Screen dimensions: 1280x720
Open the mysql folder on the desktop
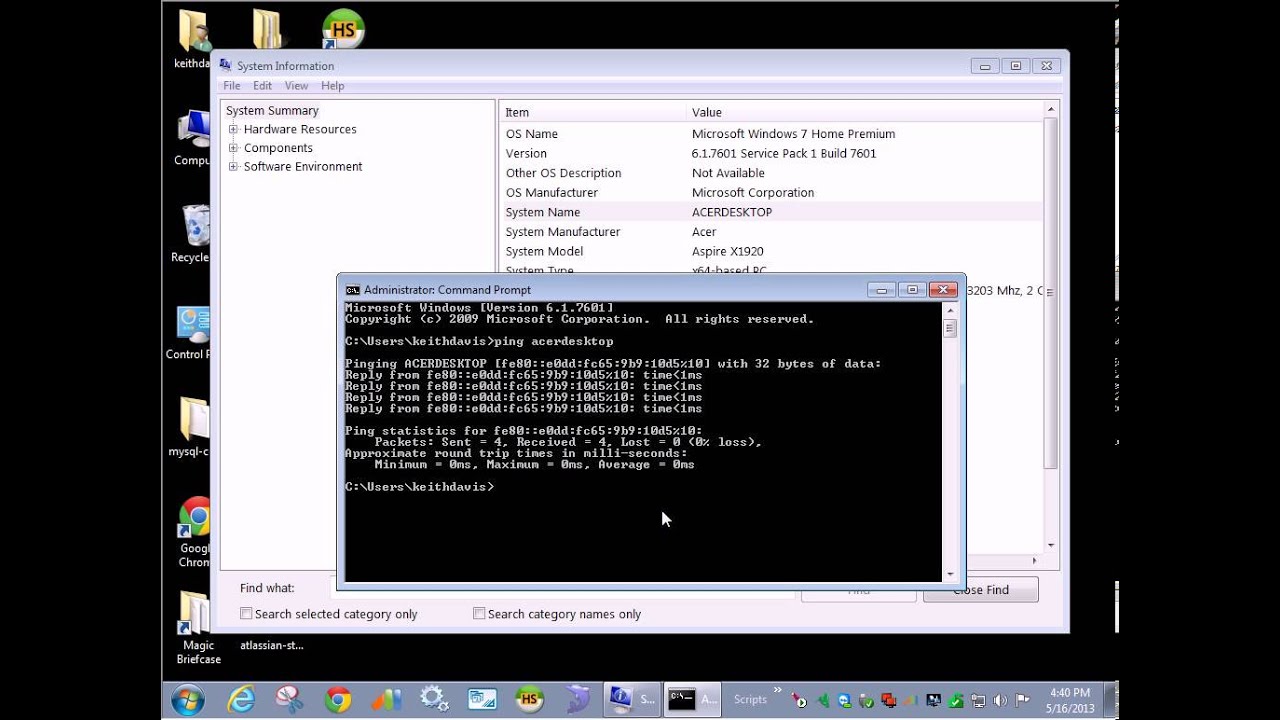[x=190, y=427]
